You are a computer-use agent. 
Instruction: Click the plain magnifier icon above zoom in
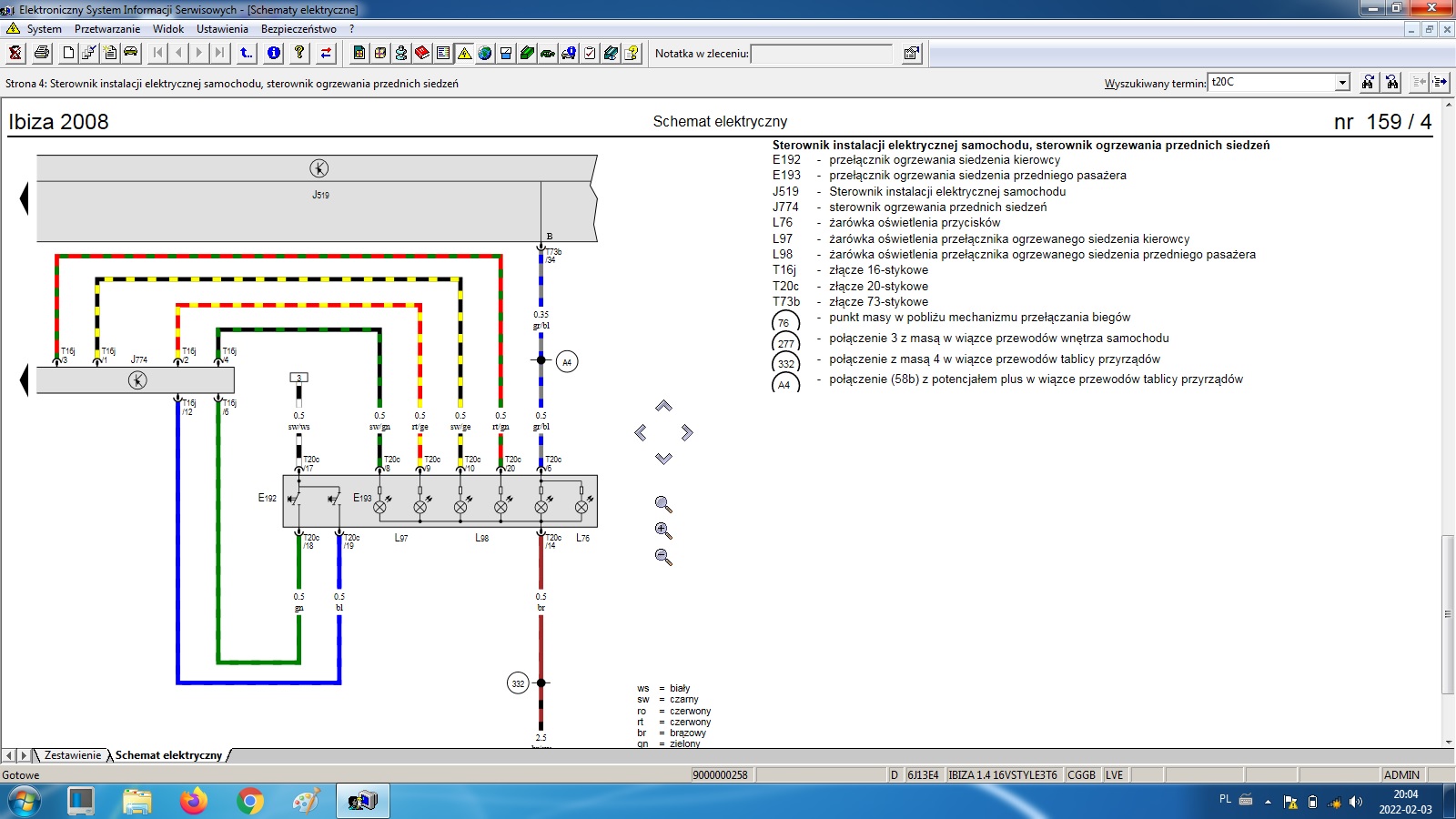click(x=663, y=504)
